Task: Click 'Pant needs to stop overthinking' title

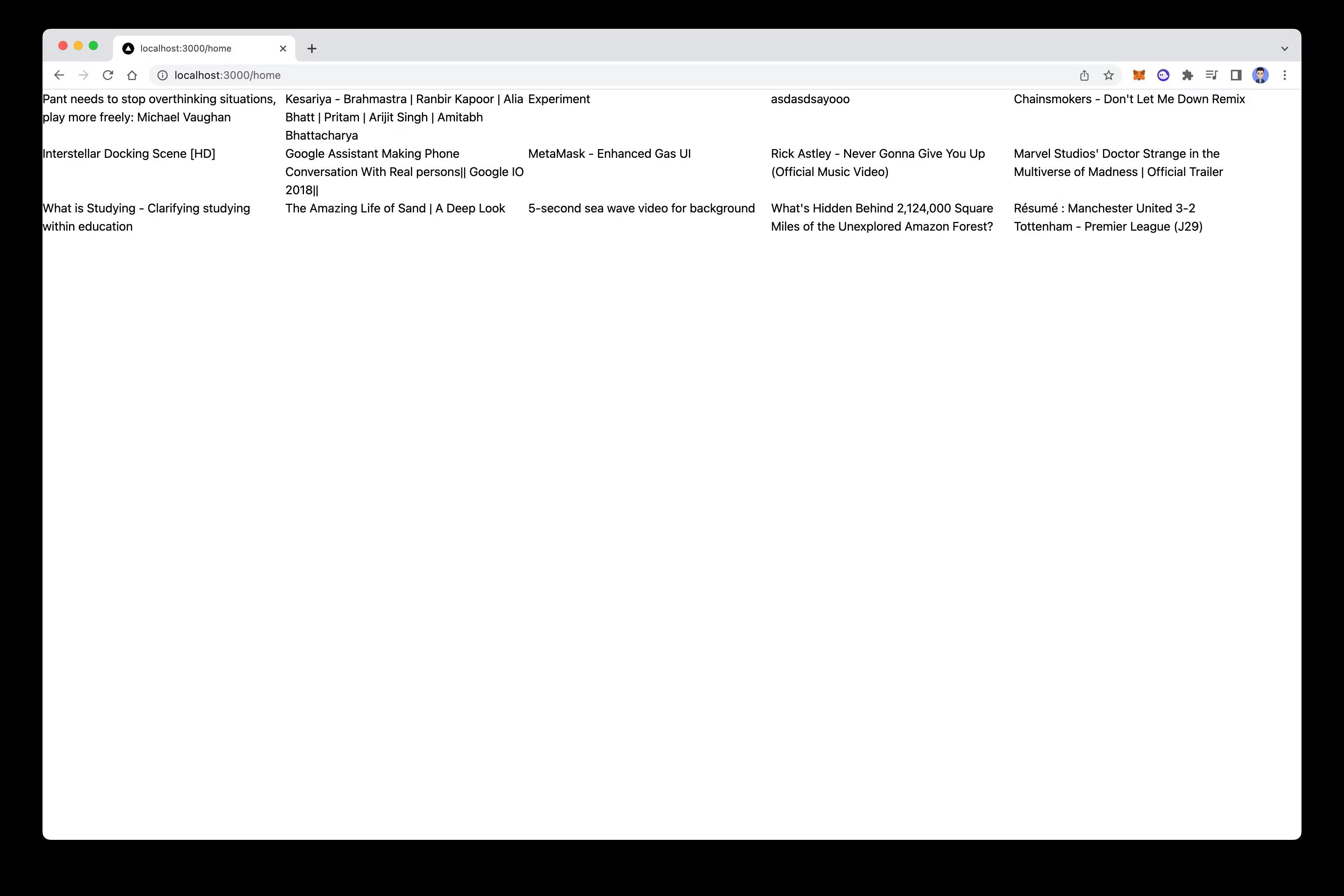Action: tap(159, 108)
